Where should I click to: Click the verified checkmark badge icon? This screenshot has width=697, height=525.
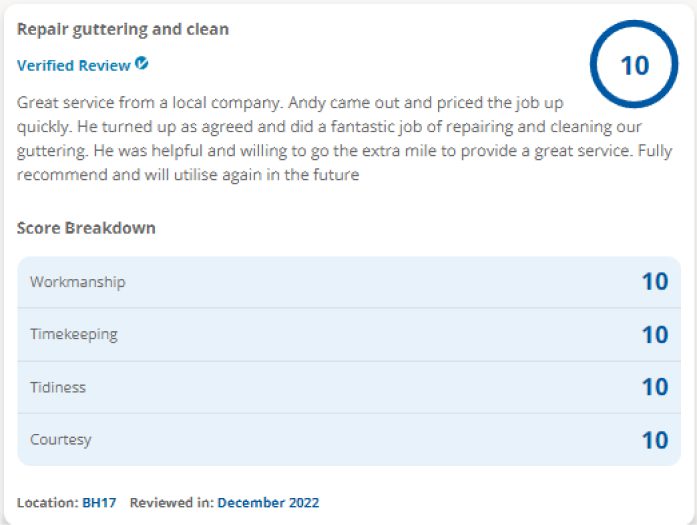pyautogui.click(x=142, y=64)
